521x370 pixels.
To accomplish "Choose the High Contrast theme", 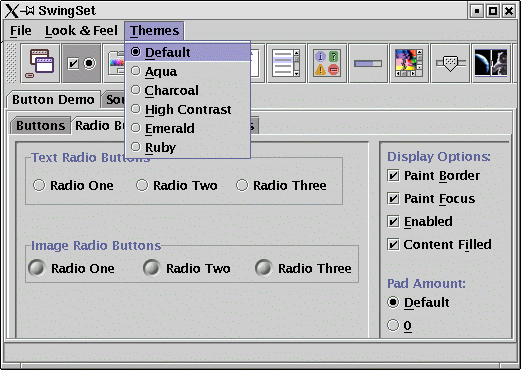I will 188,109.
